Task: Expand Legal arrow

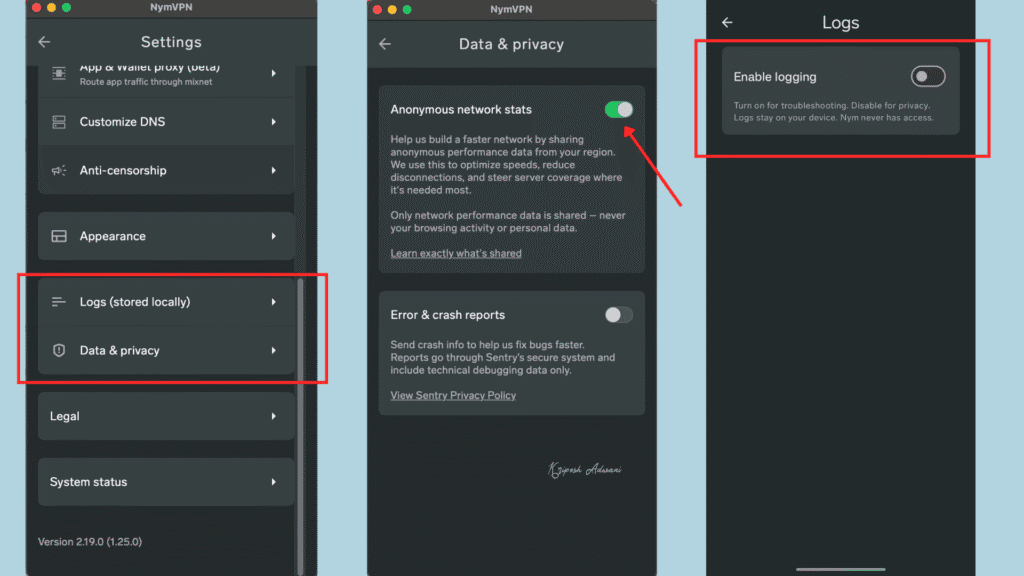Action: point(274,416)
